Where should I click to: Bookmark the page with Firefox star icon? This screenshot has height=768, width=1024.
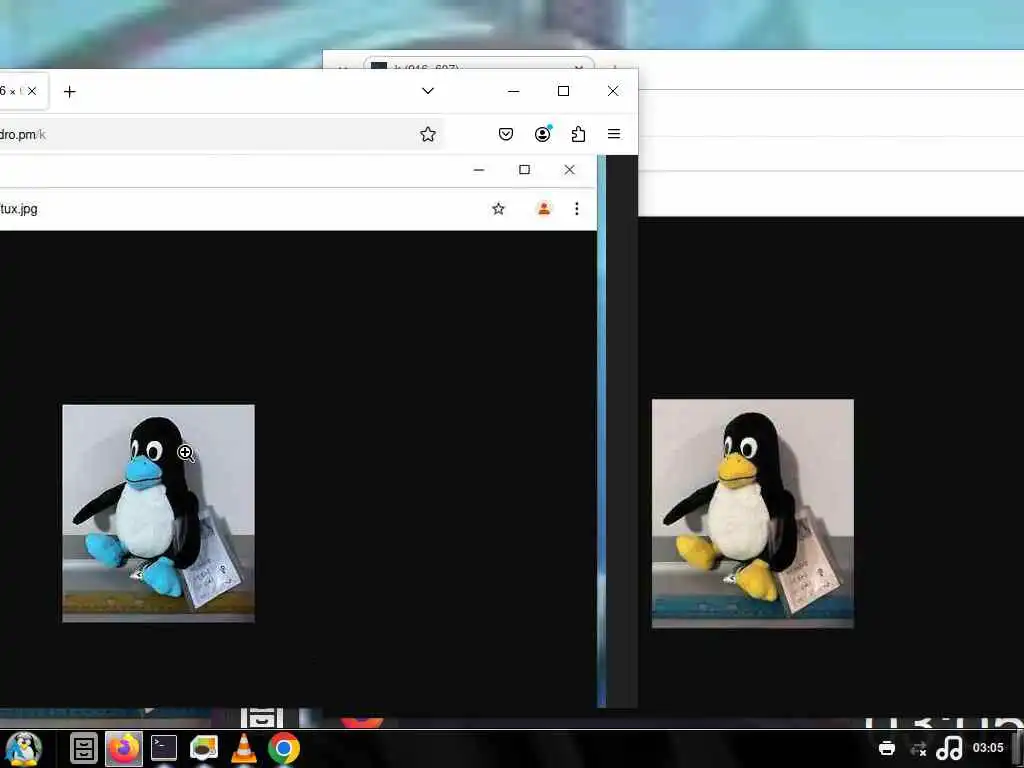pyautogui.click(x=428, y=135)
